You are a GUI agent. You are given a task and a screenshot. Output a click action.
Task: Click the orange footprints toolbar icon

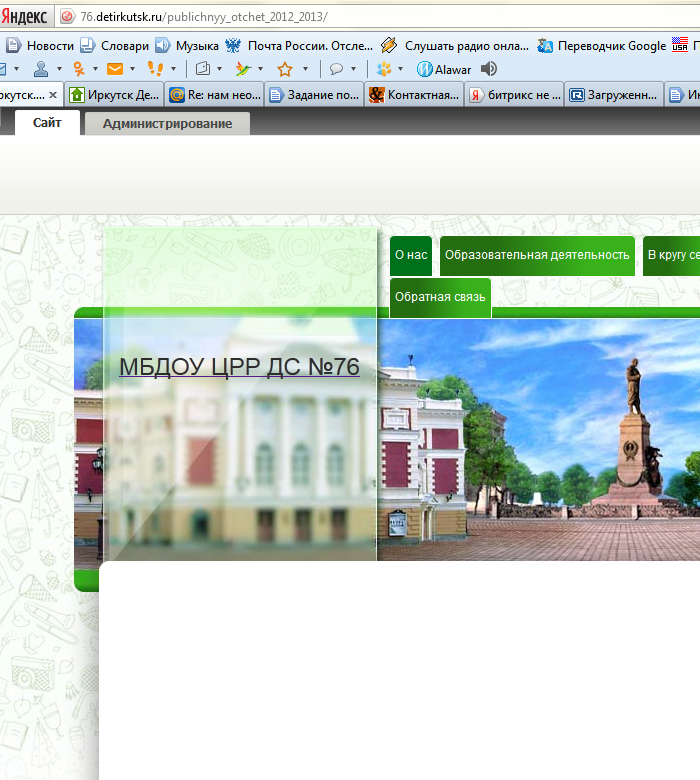coord(155,69)
